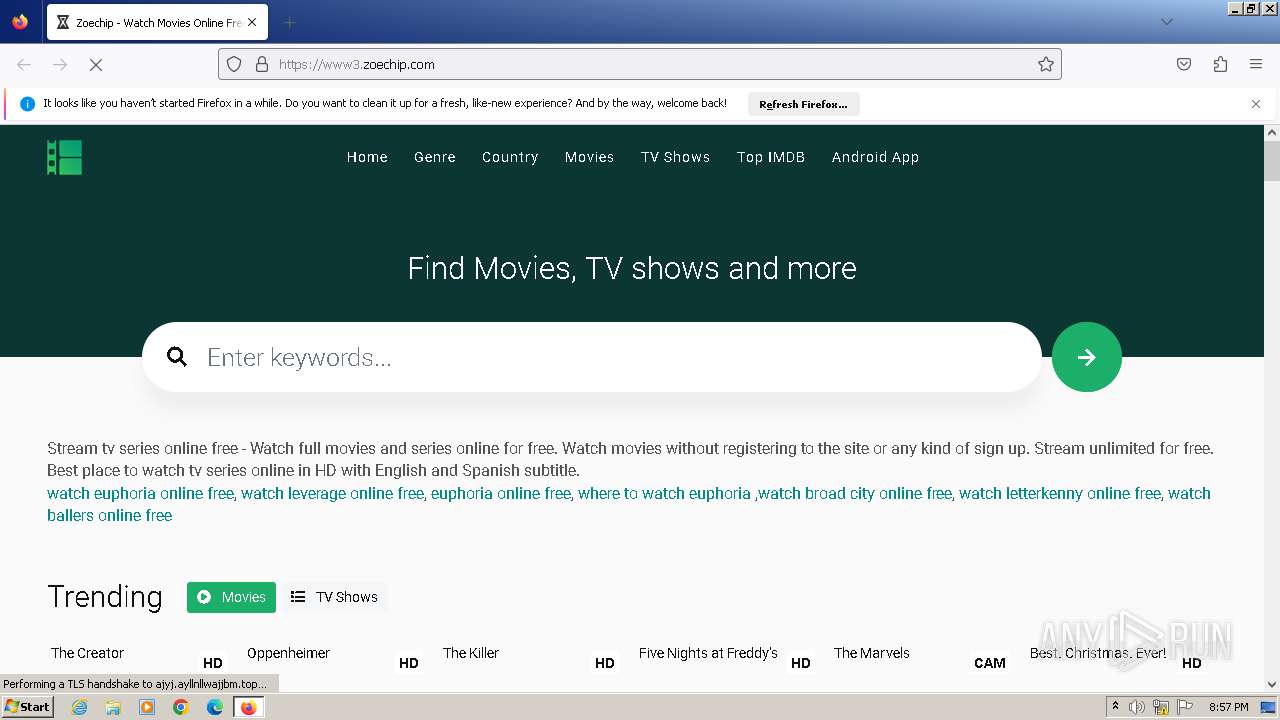Image resolution: width=1280 pixels, height=720 pixels.
Task: Open Microsoft Edge from the taskbar
Action: pyautogui.click(x=214, y=707)
